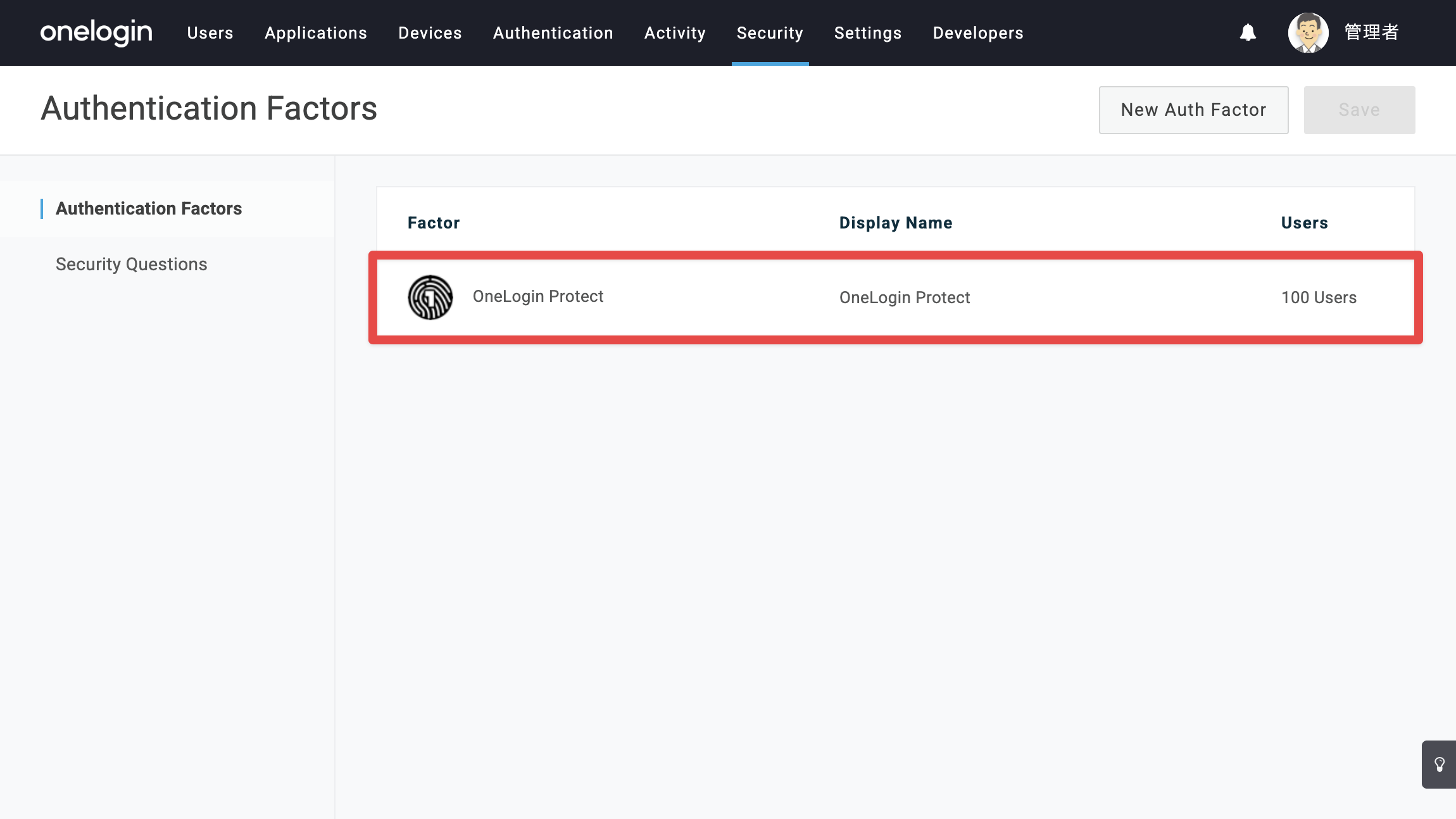
Task: Click the Authentication Factors page heading
Action: click(x=209, y=108)
